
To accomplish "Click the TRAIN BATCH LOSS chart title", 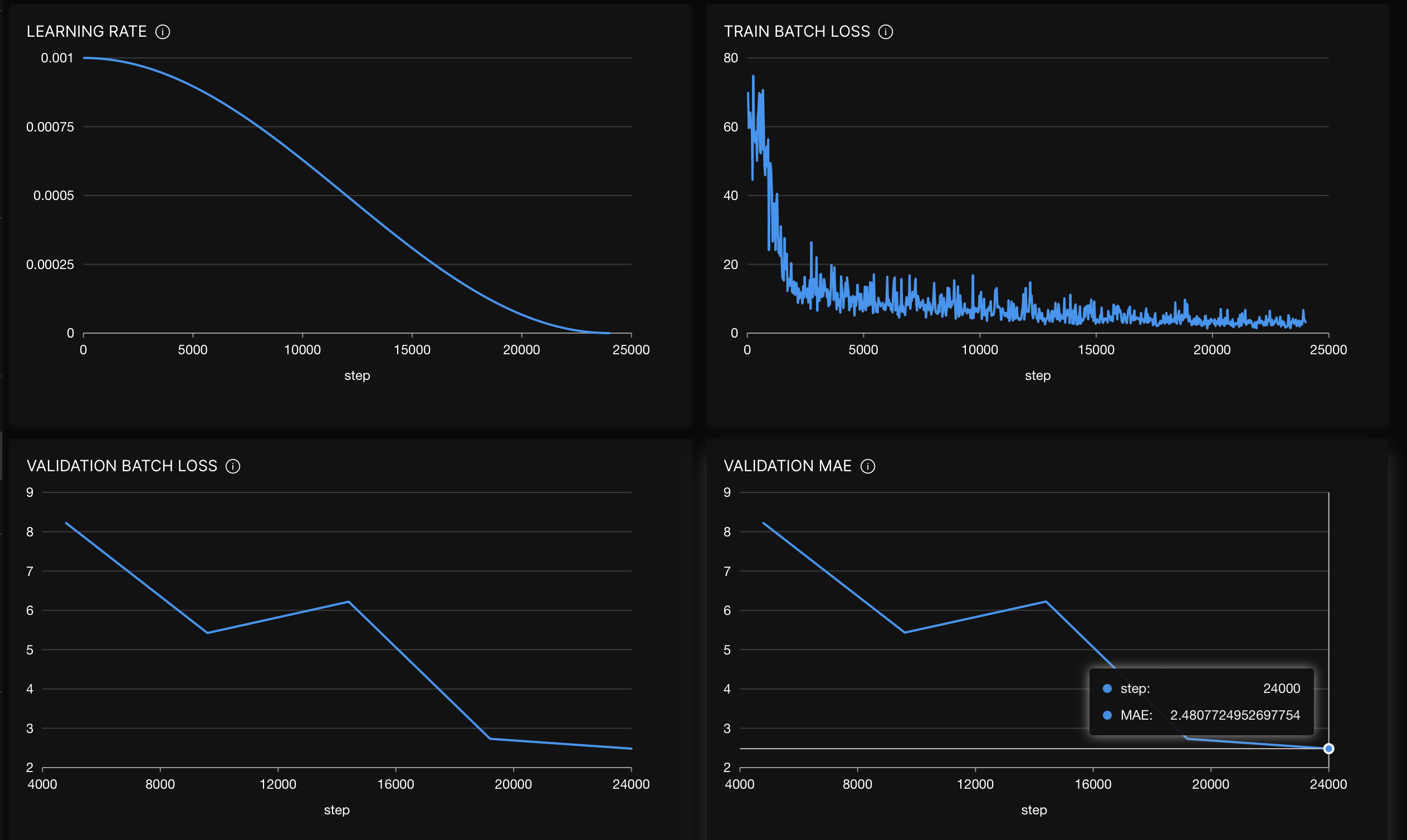I will coord(797,32).
